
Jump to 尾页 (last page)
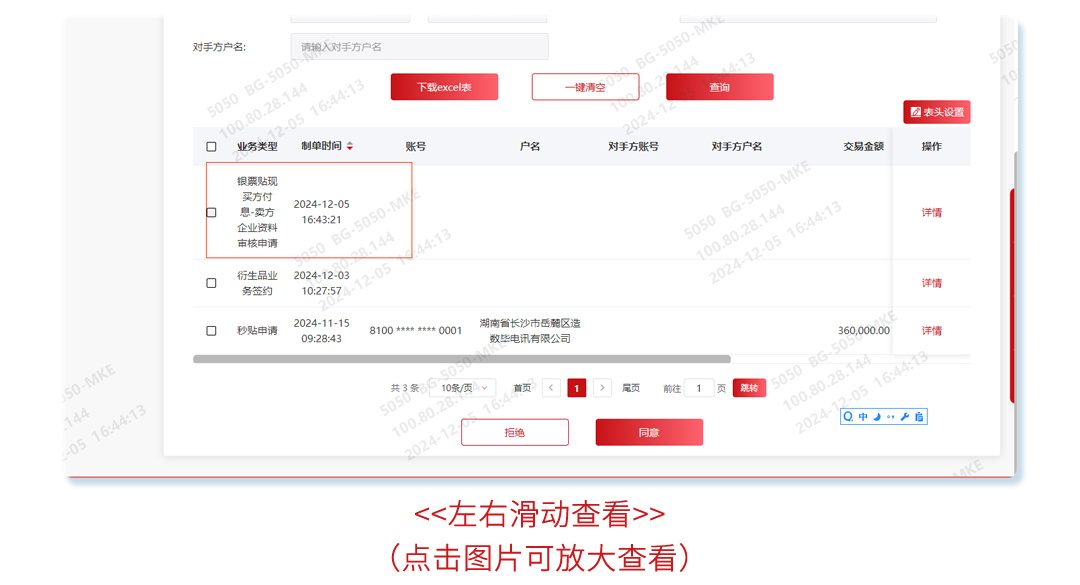[x=629, y=387]
